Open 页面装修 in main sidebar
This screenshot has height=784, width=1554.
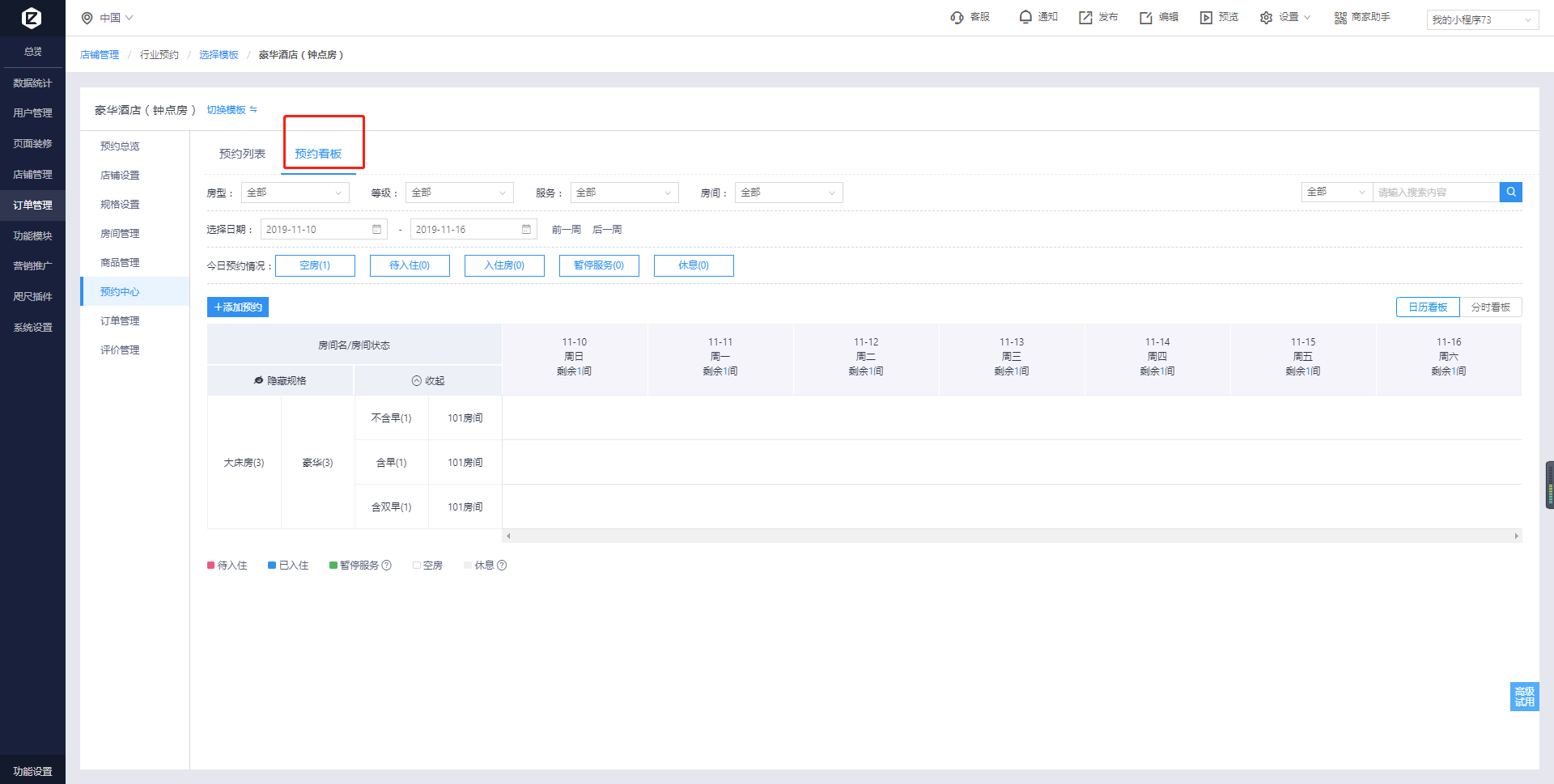[32, 144]
